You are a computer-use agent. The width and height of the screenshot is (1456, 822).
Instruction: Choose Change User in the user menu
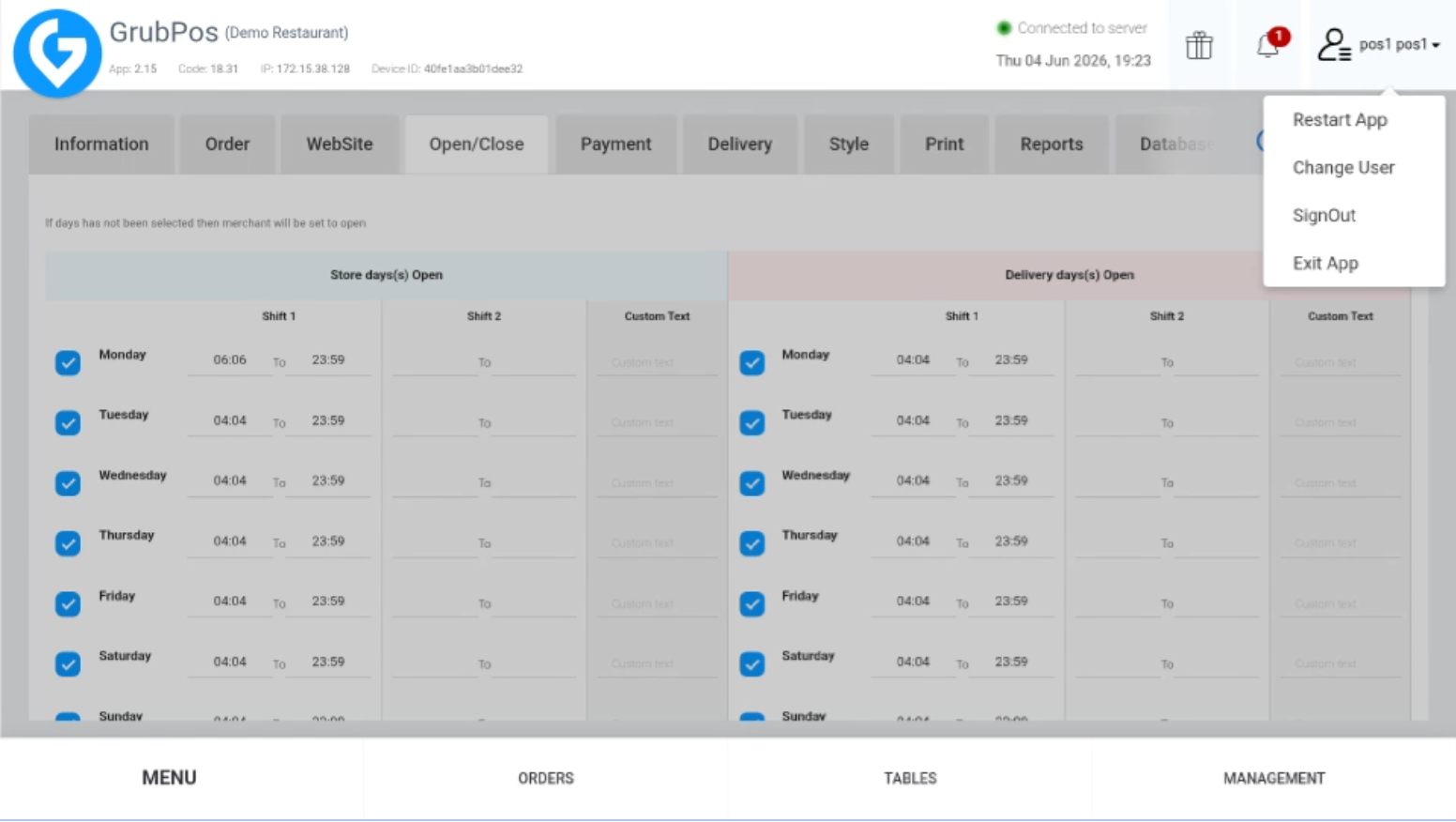1343,168
